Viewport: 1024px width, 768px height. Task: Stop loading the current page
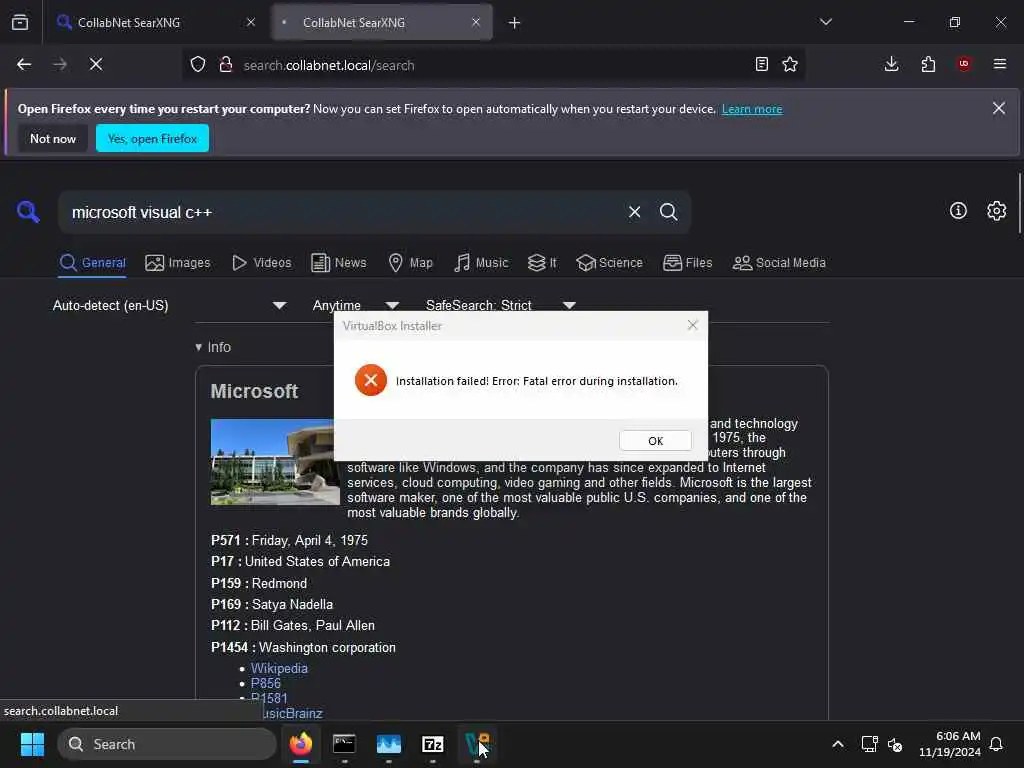[96, 65]
